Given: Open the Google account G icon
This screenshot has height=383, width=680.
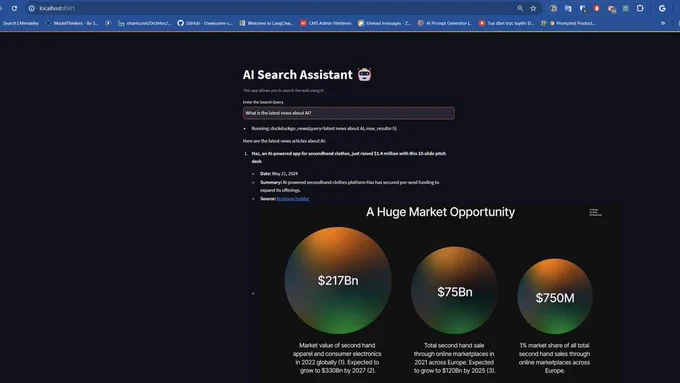Looking at the screenshot, I should [x=662, y=8].
